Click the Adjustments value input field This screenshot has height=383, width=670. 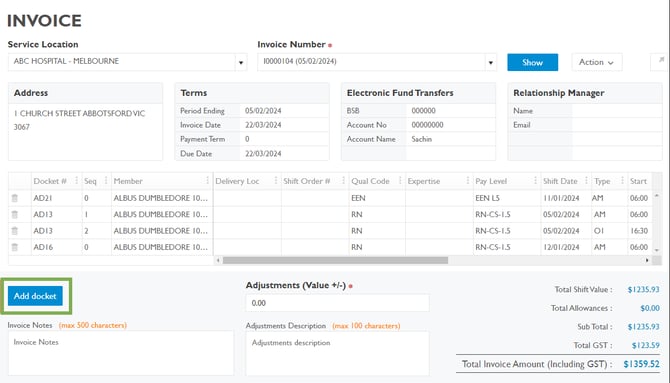click(x=337, y=303)
